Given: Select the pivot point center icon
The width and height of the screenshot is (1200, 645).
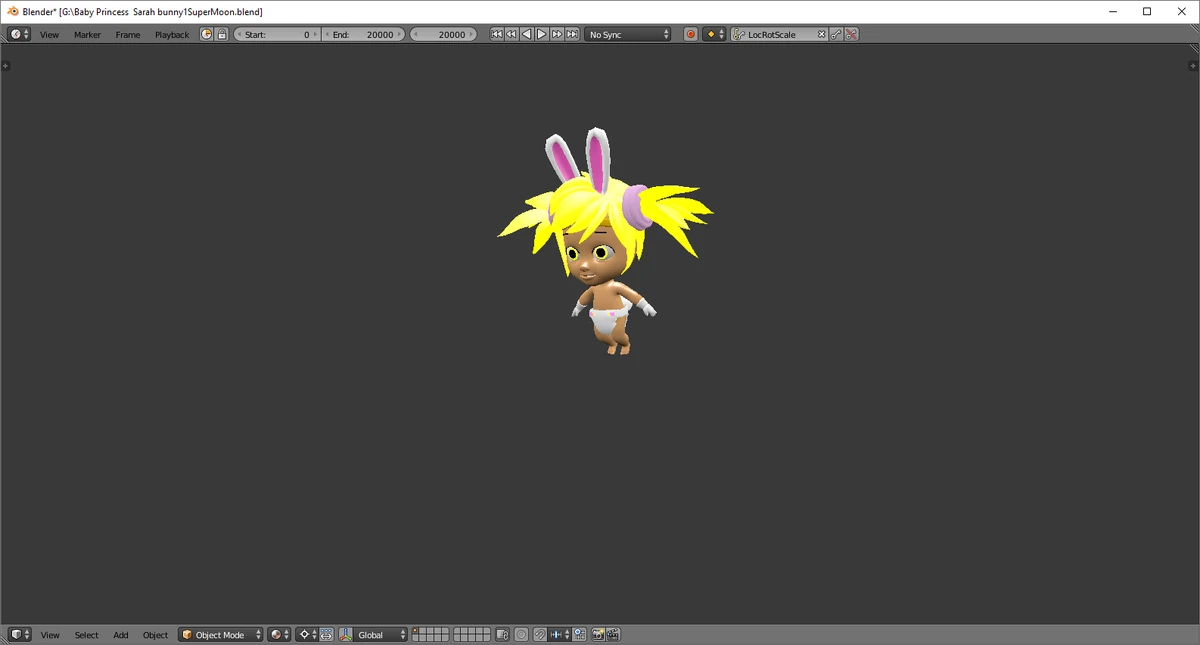Looking at the screenshot, I should tap(304, 634).
